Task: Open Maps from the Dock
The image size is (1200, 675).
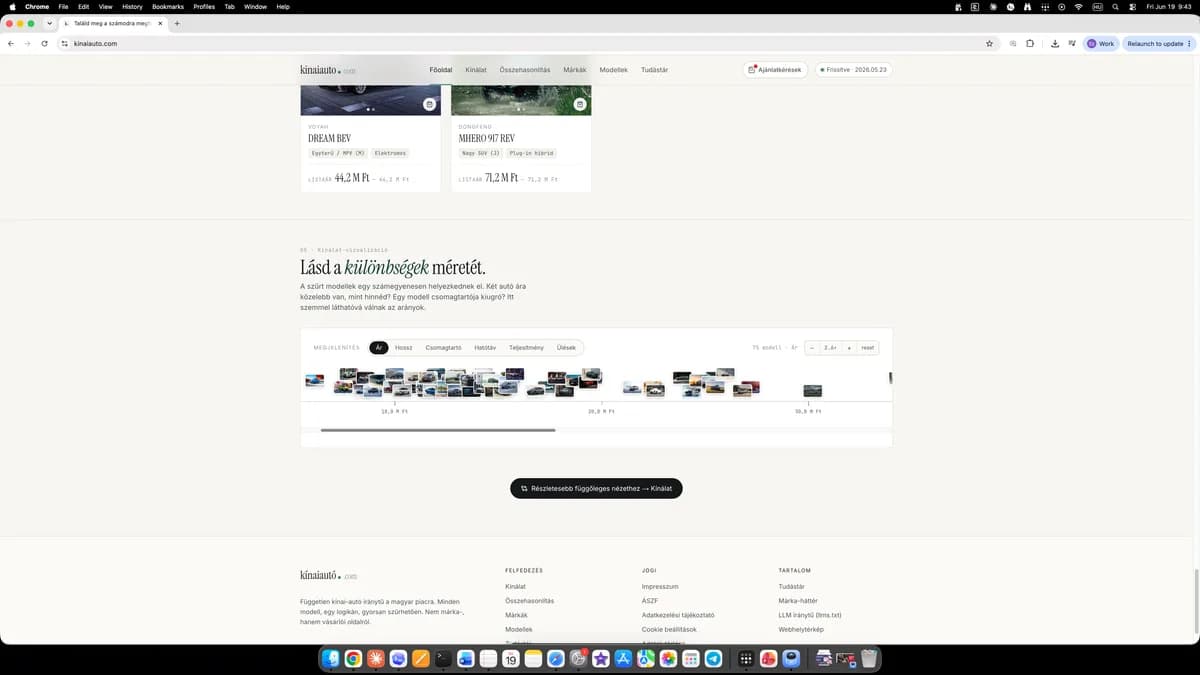Action: (645, 659)
